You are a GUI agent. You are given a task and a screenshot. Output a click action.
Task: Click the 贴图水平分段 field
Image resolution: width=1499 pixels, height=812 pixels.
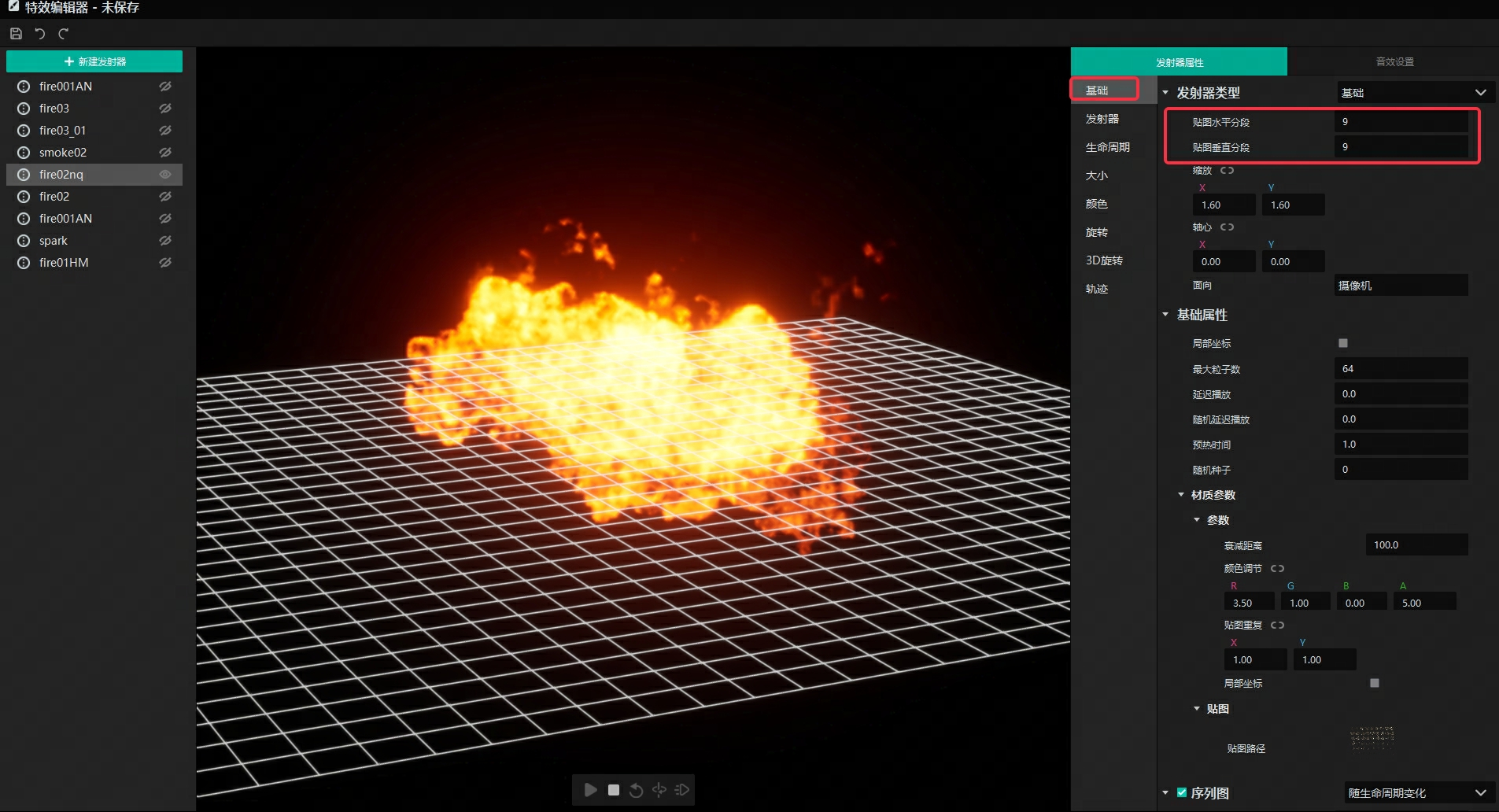pos(1401,121)
